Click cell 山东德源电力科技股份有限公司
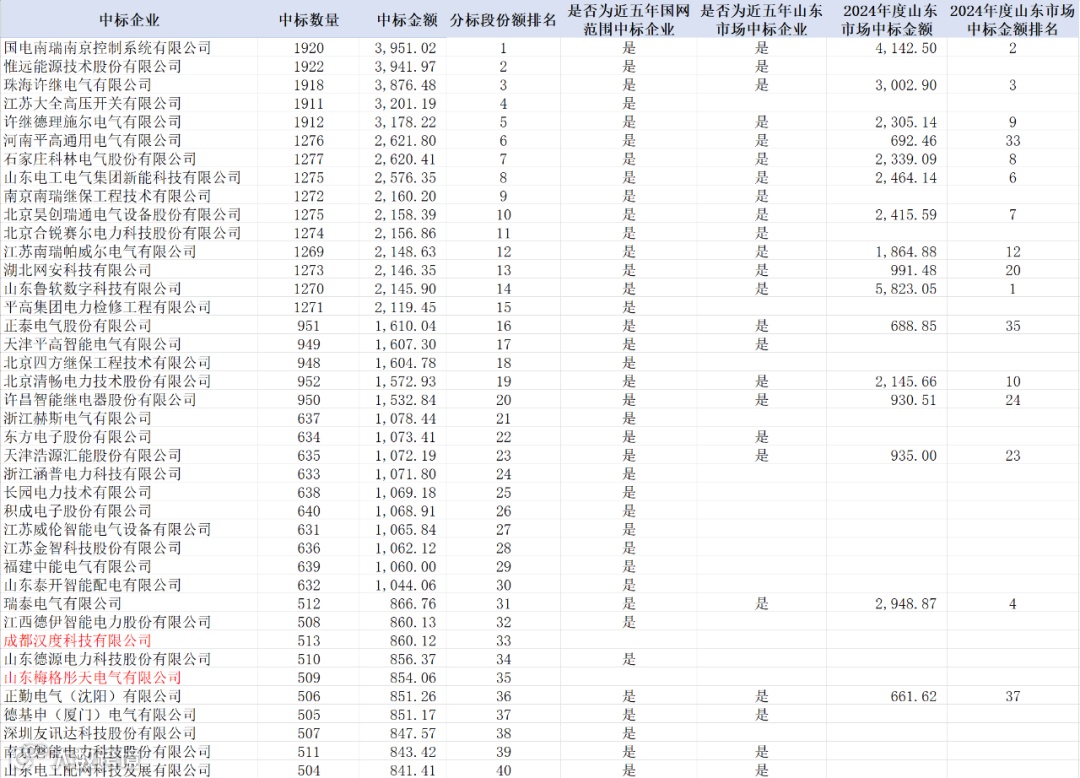Viewport: 1080px width, 778px height. click(x=107, y=659)
